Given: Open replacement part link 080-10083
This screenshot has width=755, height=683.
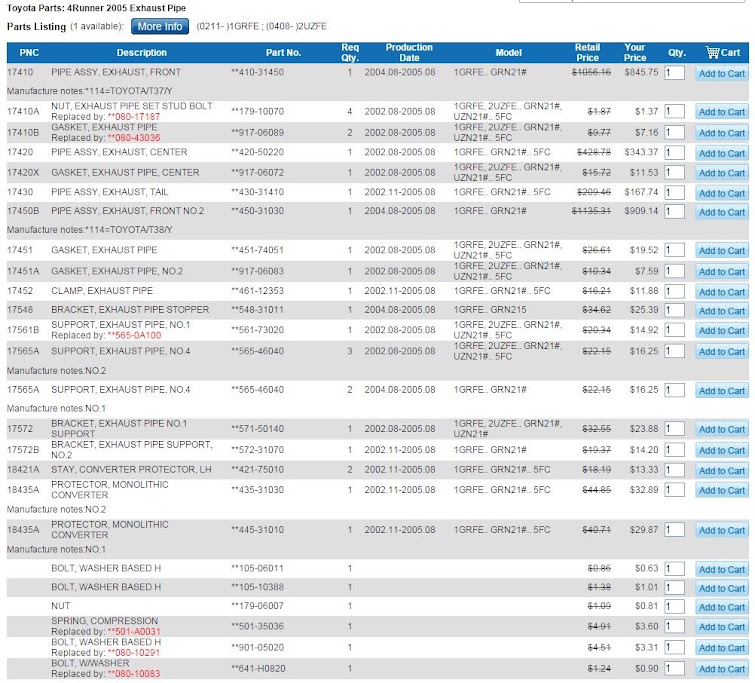Looking at the screenshot, I should coord(134,674).
